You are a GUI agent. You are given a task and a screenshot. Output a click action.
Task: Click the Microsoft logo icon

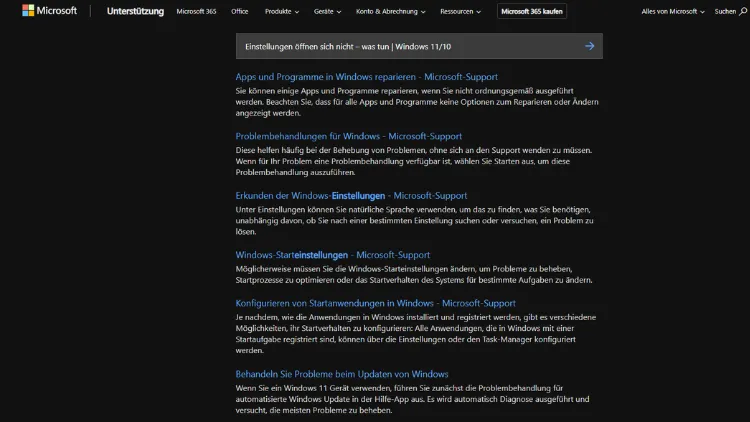28,11
